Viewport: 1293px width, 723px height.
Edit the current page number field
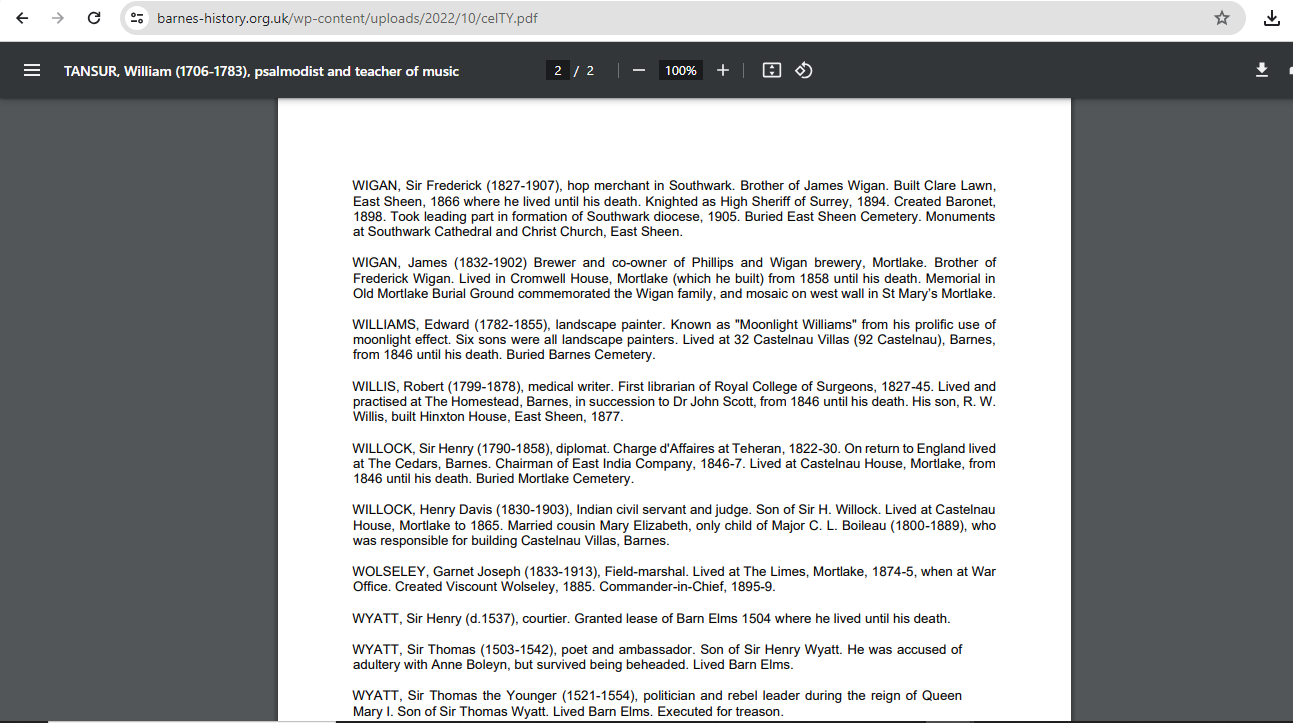tap(557, 70)
